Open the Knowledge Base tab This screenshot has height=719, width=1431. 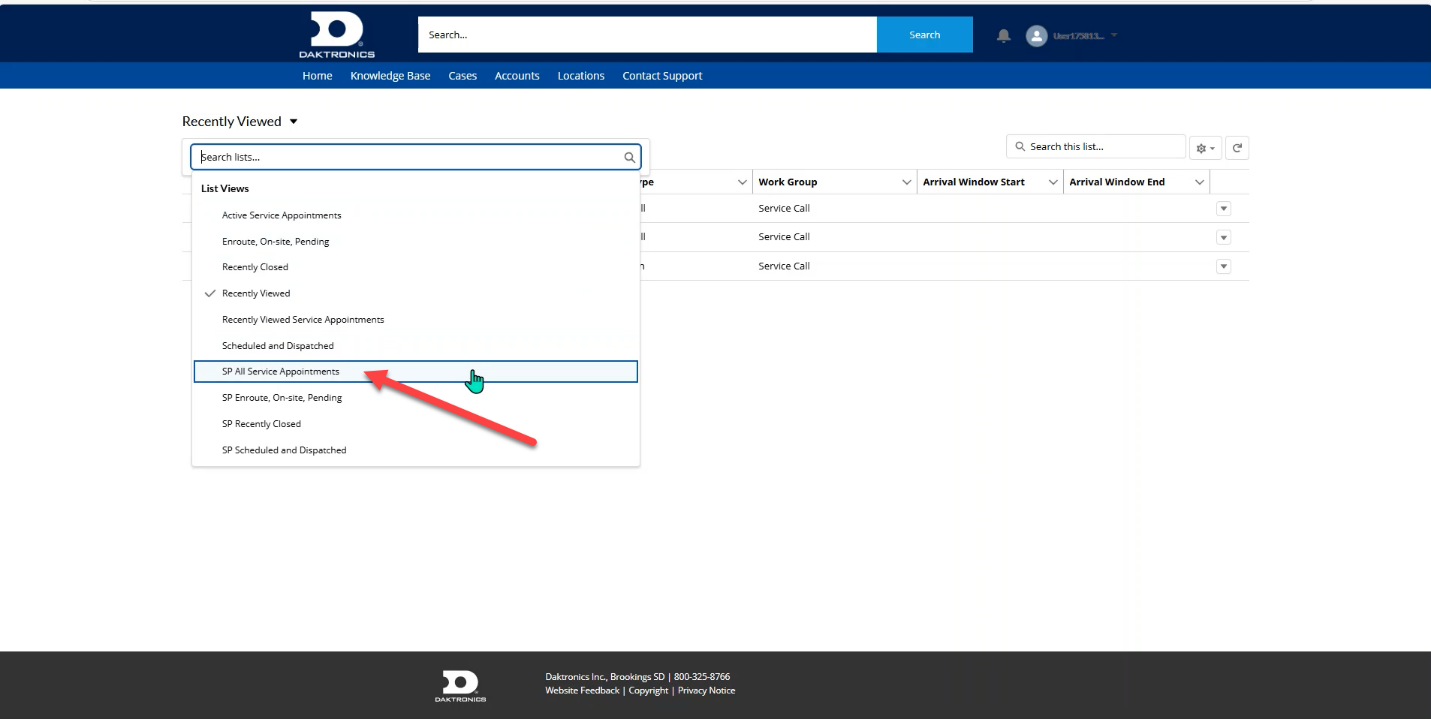pos(390,76)
